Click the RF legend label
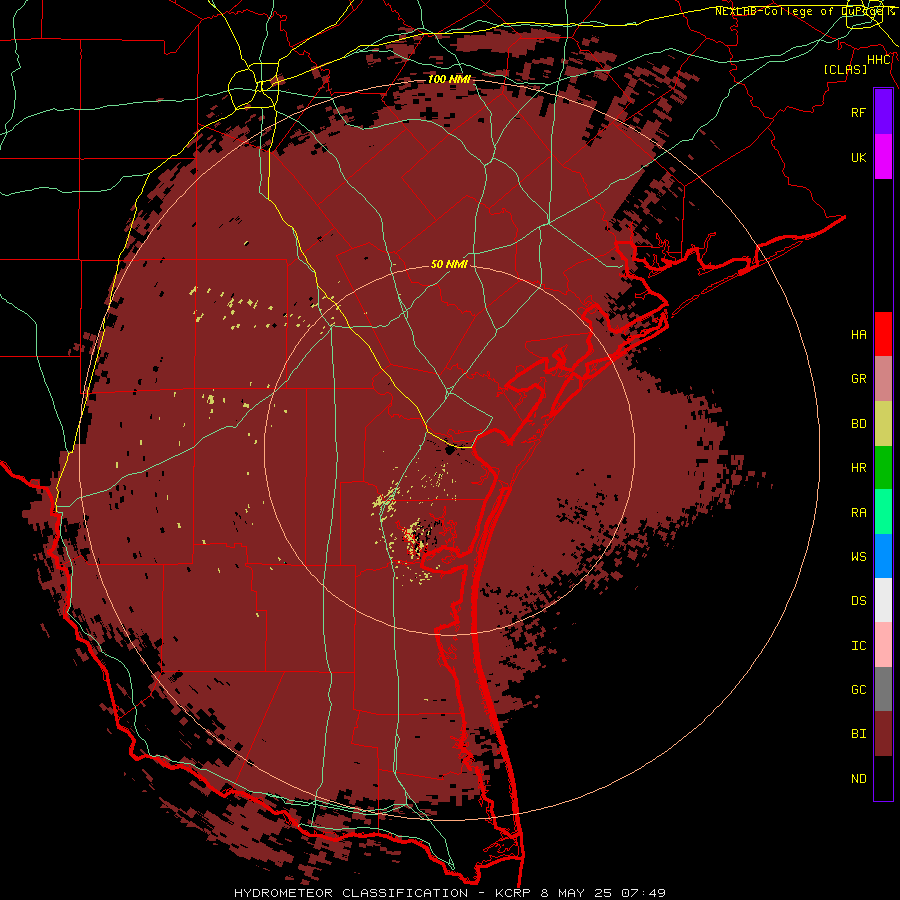900x900 pixels. [x=858, y=112]
